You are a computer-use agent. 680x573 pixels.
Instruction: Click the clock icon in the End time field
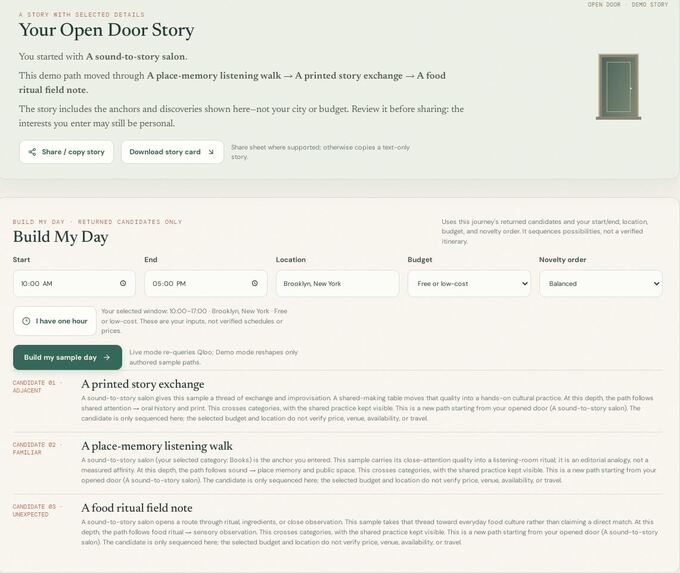(x=255, y=283)
